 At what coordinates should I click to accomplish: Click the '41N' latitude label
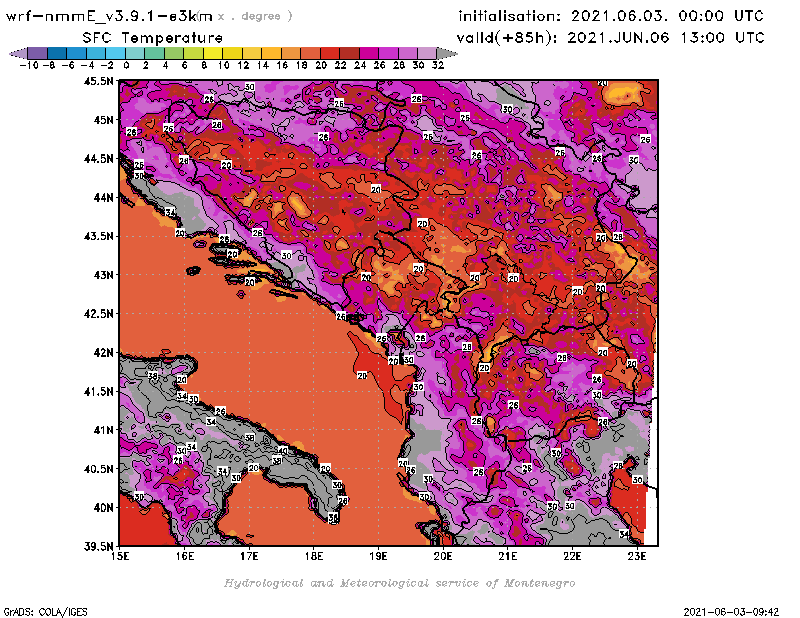pyautogui.click(x=104, y=430)
